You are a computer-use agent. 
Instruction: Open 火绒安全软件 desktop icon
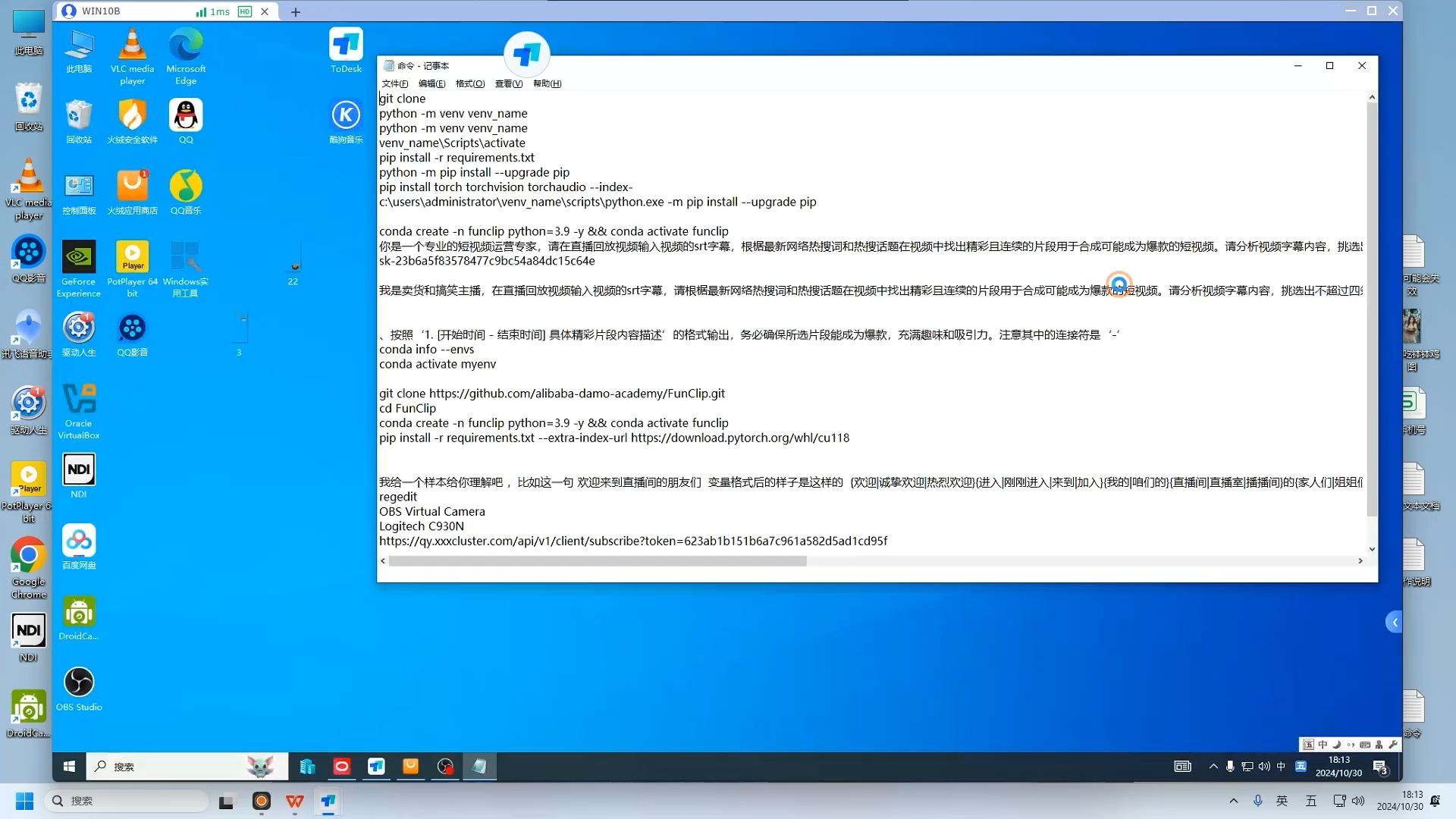coord(132,121)
